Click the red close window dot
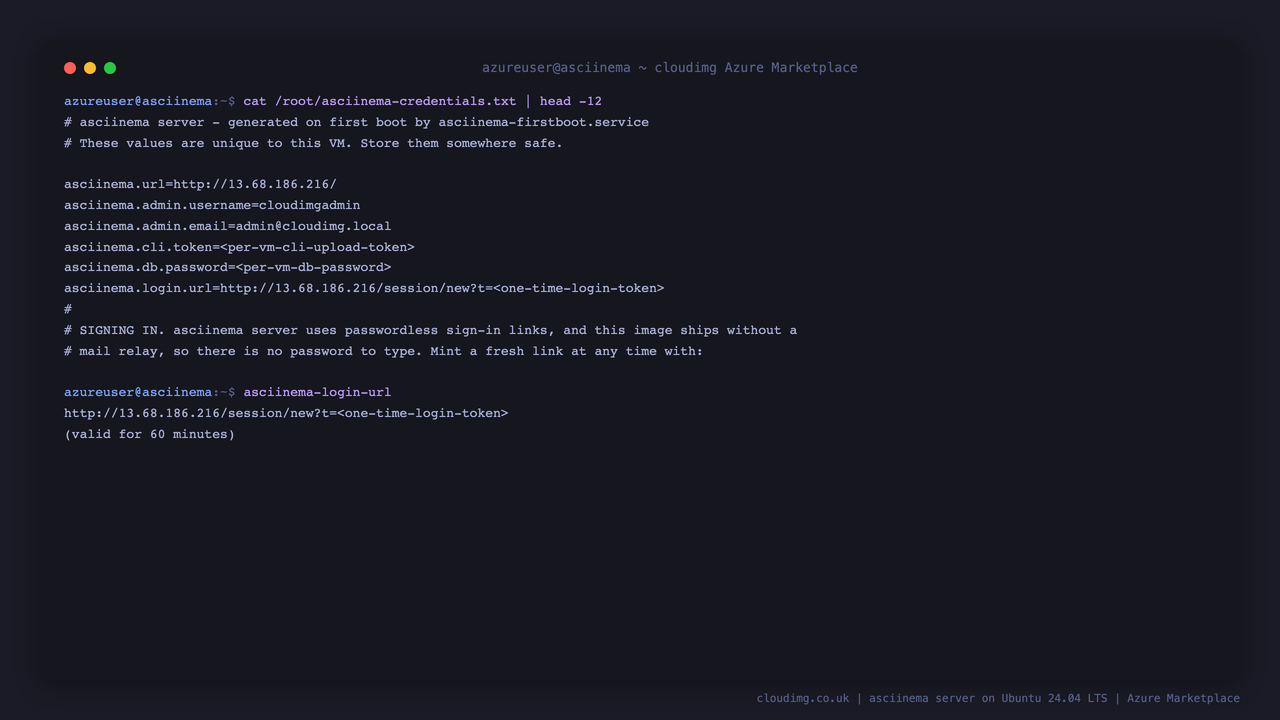This screenshot has width=1280, height=720. [70, 68]
